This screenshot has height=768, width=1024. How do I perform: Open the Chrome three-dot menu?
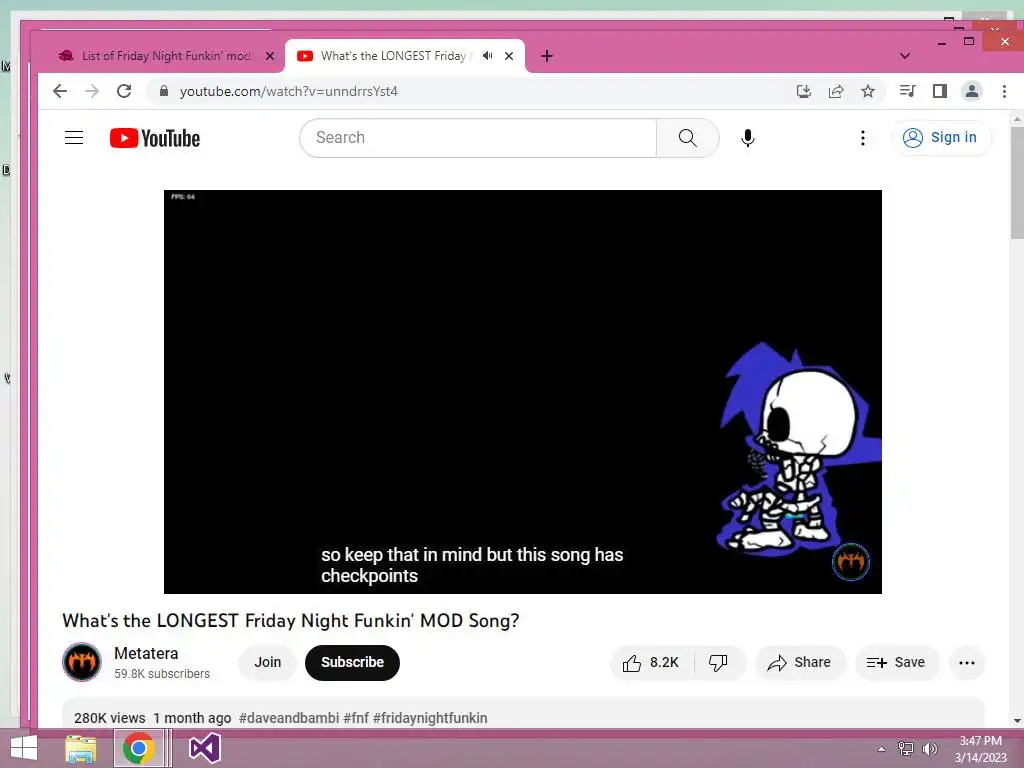click(1004, 91)
